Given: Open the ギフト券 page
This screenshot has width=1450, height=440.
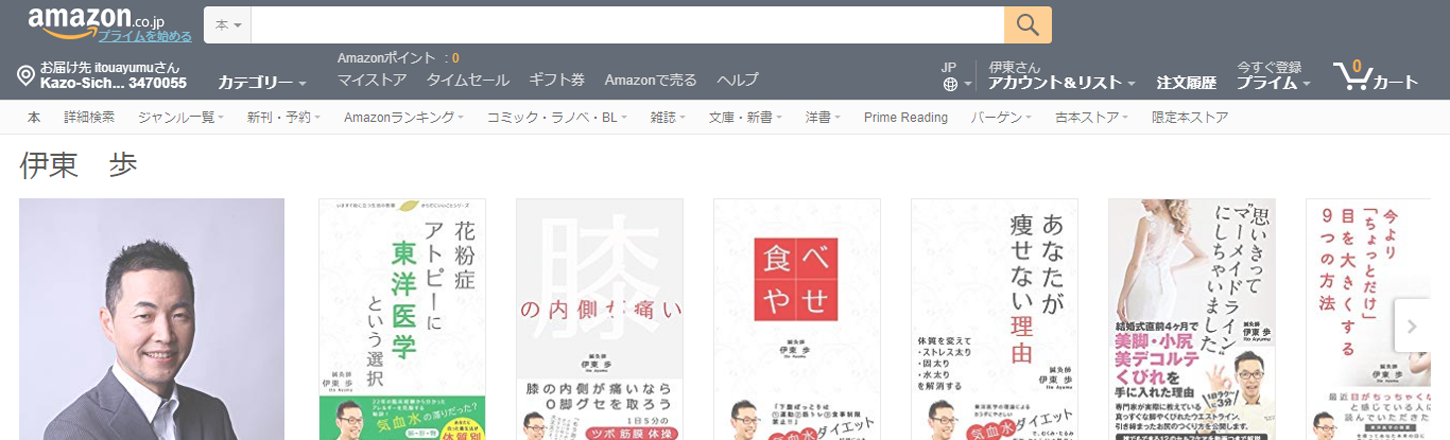Looking at the screenshot, I should coord(557,80).
